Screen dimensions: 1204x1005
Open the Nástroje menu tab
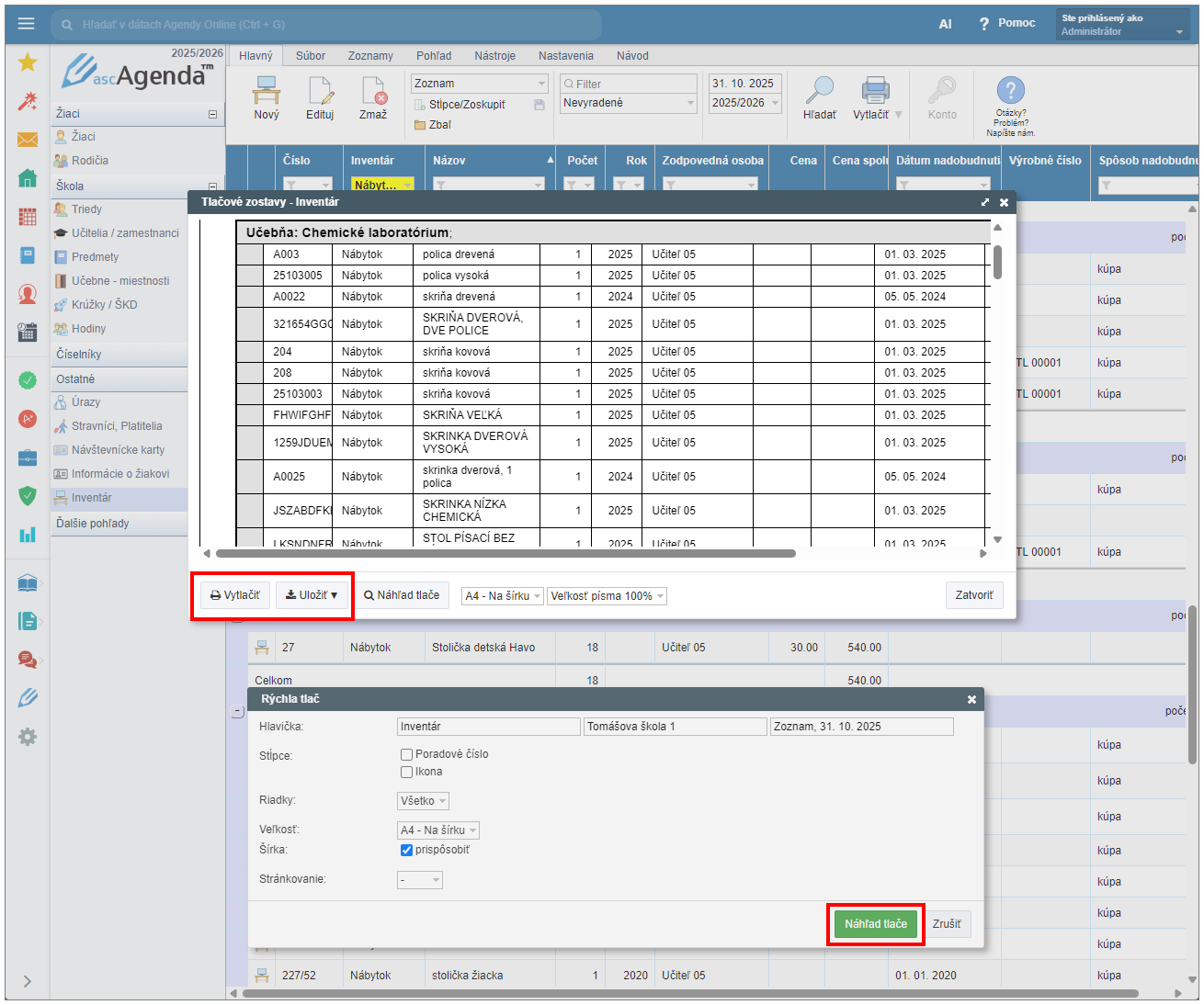(x=494, y=56)
